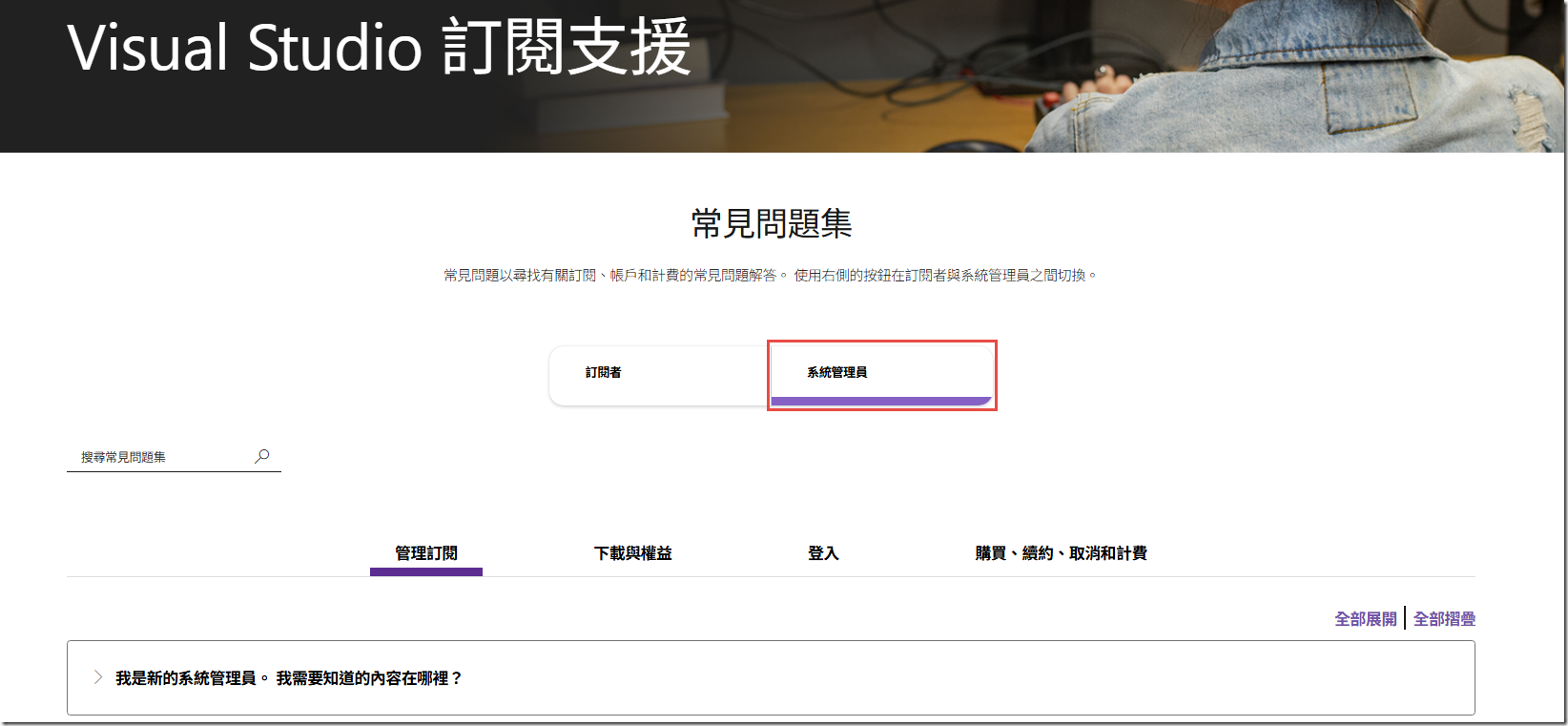Open the 管理訂閱 tab
This screenshot has width=1568, height=726.
coord(426,553)
